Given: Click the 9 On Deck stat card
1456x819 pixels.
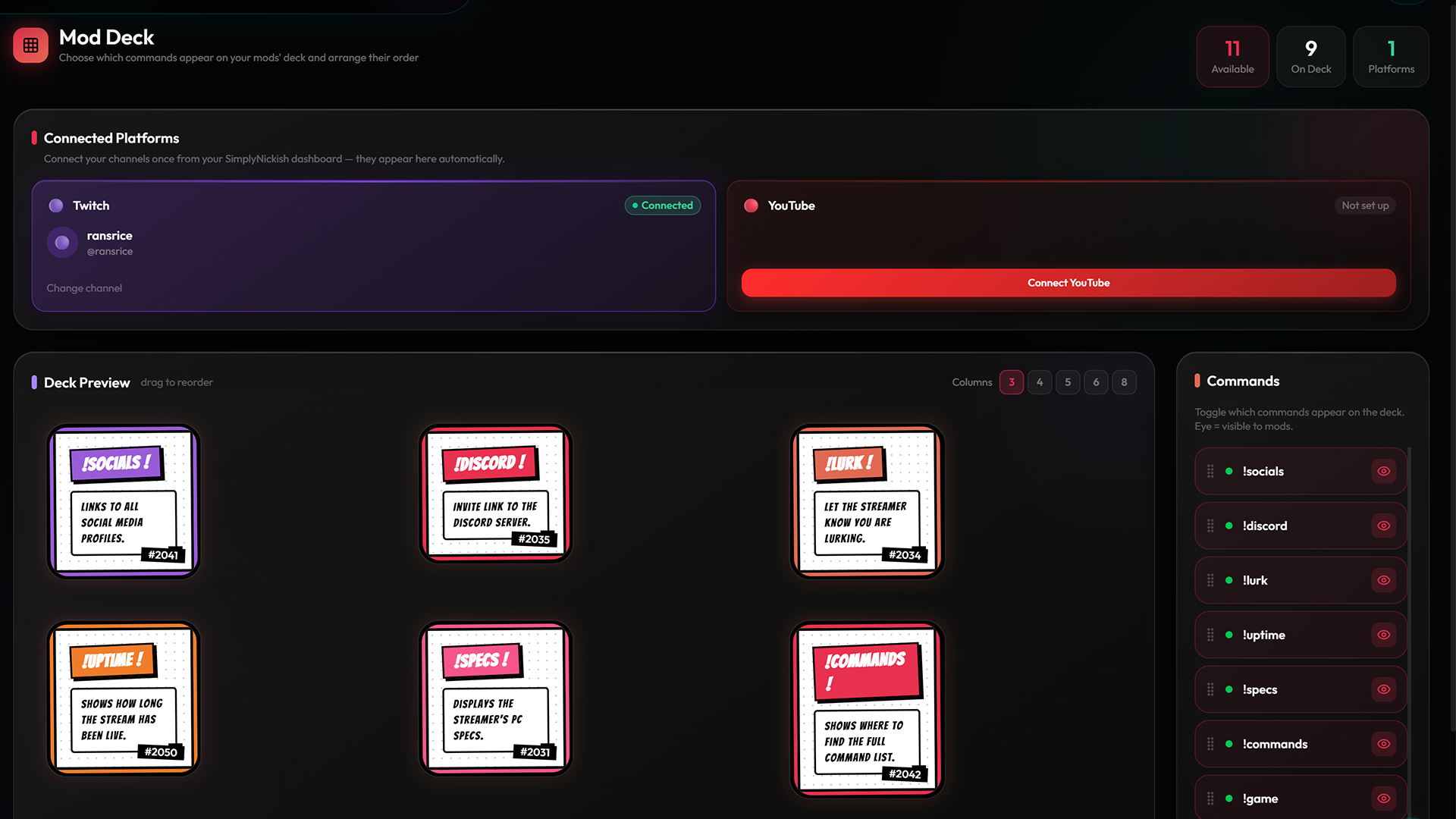Looking at the screenshot, I should [1310, 57].
